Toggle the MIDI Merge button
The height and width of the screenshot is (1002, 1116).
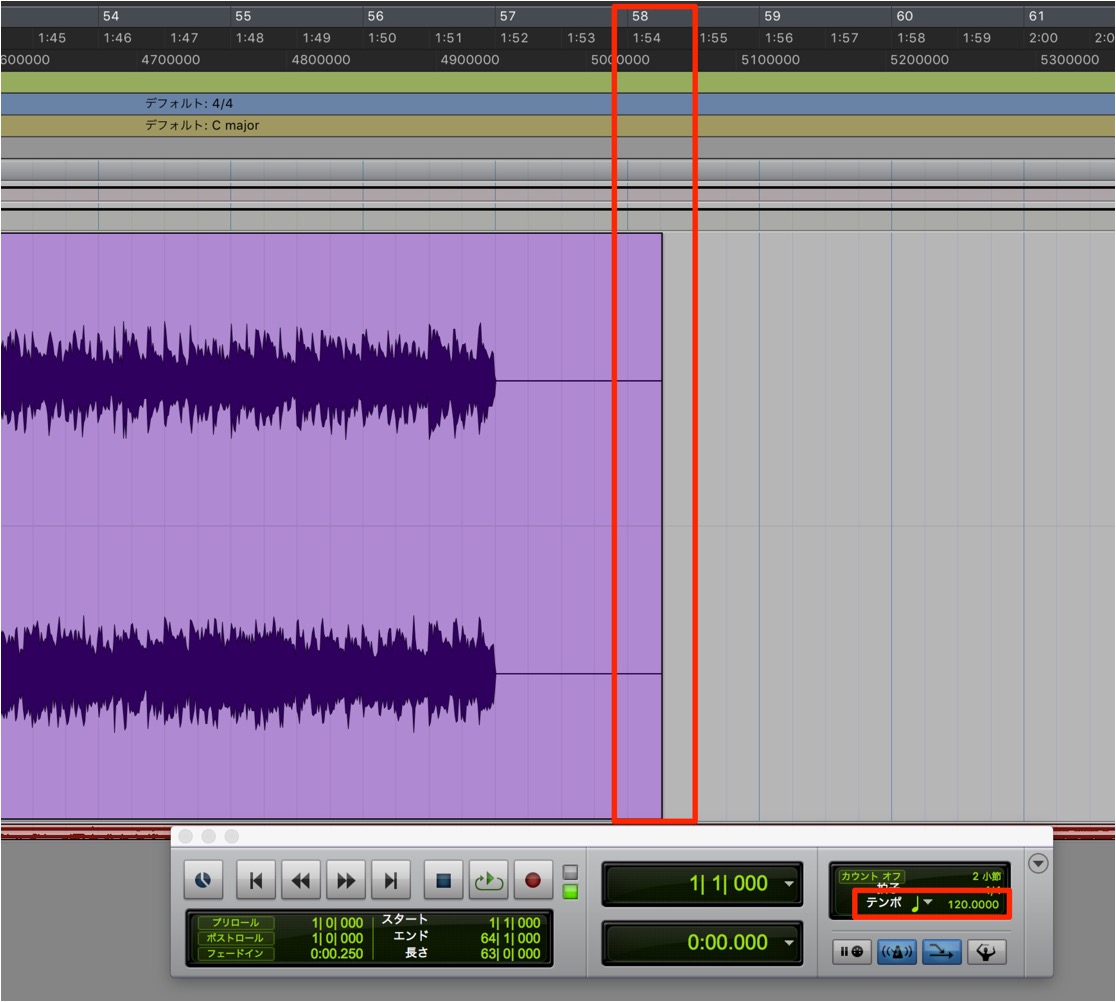[x=942, y=951]
